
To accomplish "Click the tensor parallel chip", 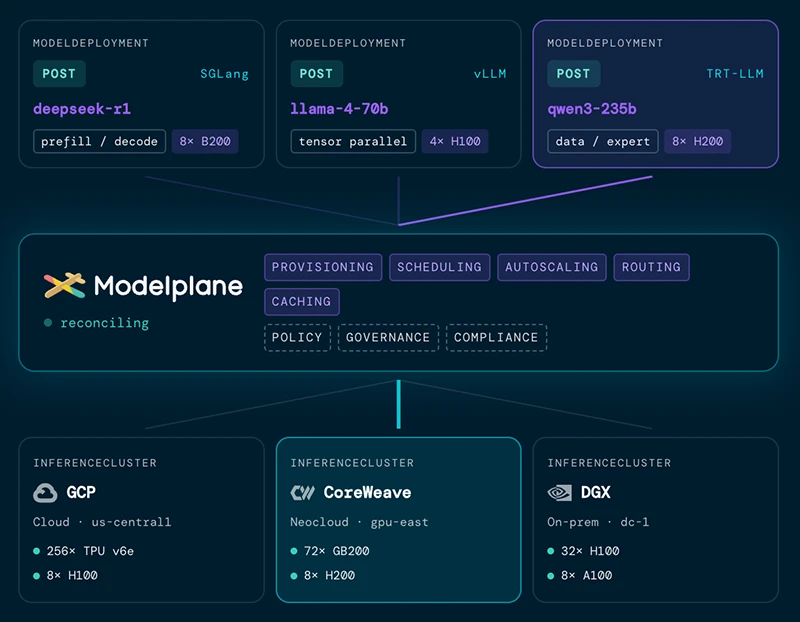I will (353, 141).
